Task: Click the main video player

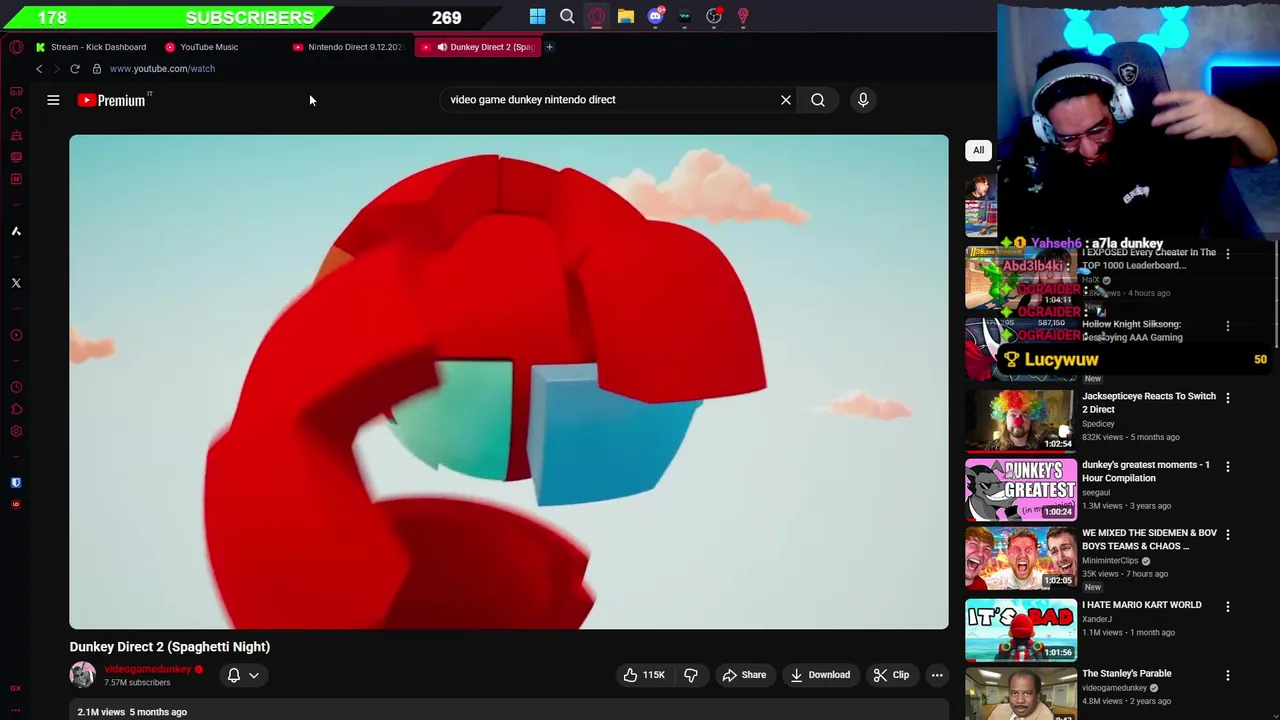Action: (x=509, y=382)
